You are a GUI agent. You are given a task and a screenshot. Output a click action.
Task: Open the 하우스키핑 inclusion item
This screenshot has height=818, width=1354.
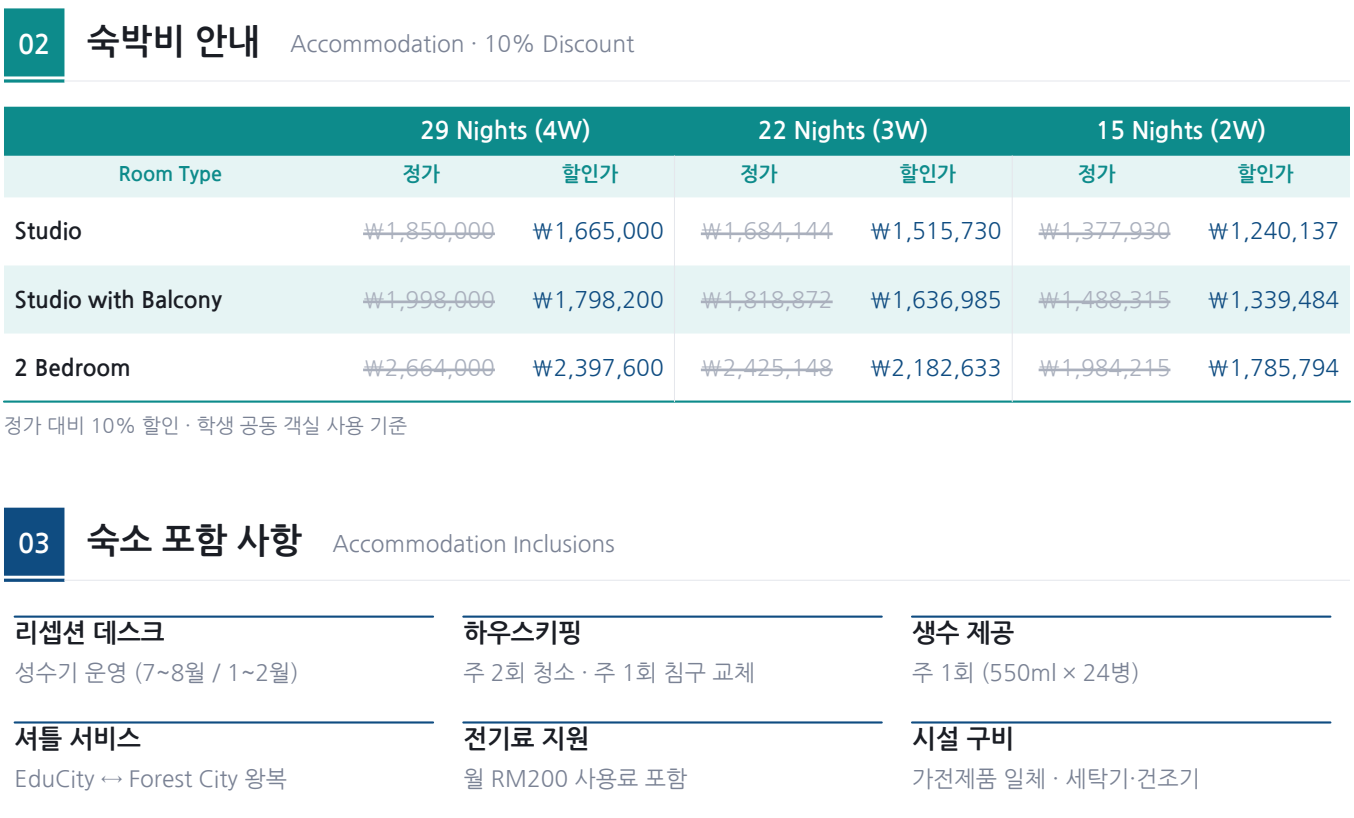pos(673,651)
